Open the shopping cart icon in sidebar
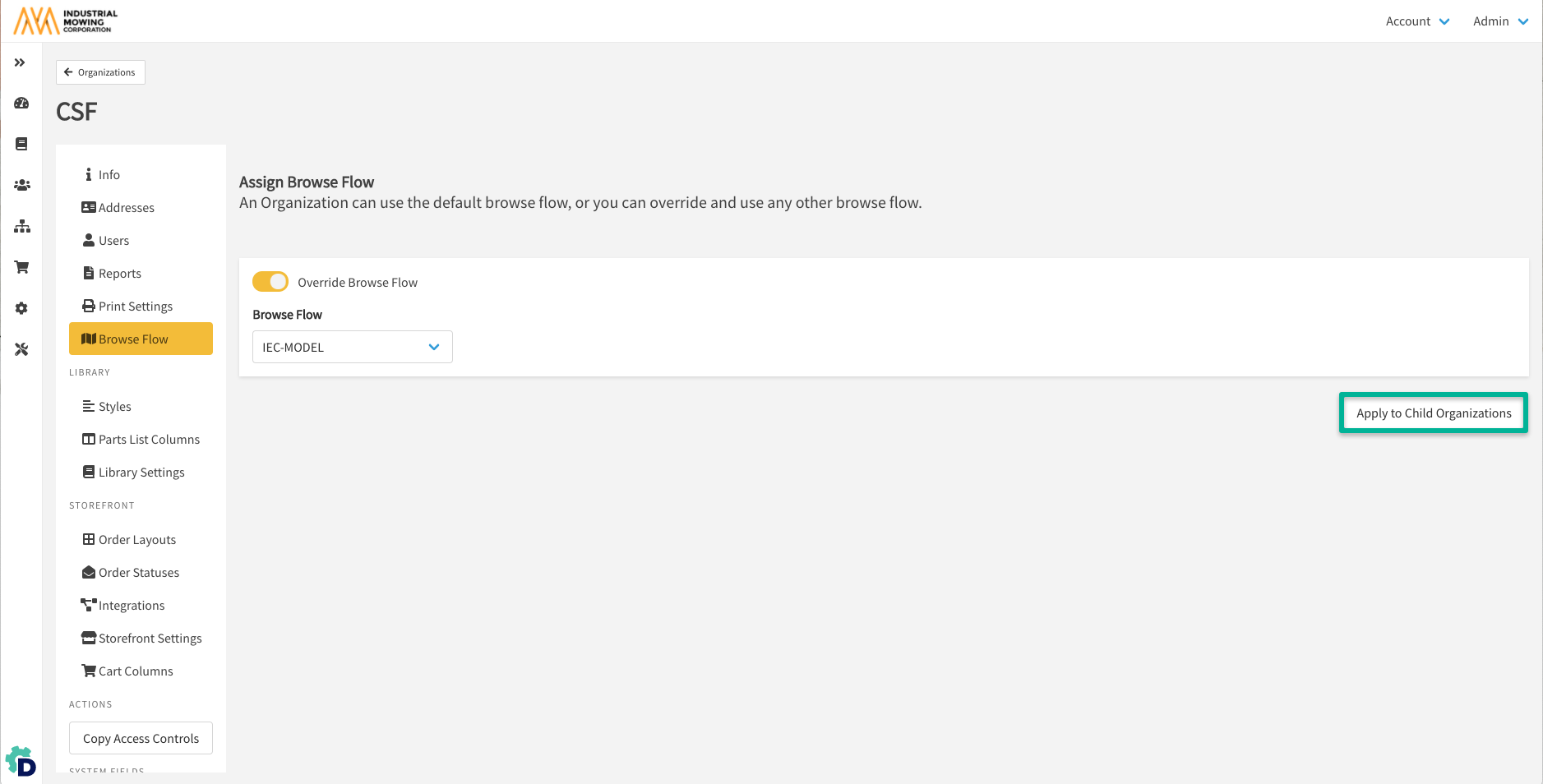Screen dimensions: 1543x784 [x=21, y=267]
